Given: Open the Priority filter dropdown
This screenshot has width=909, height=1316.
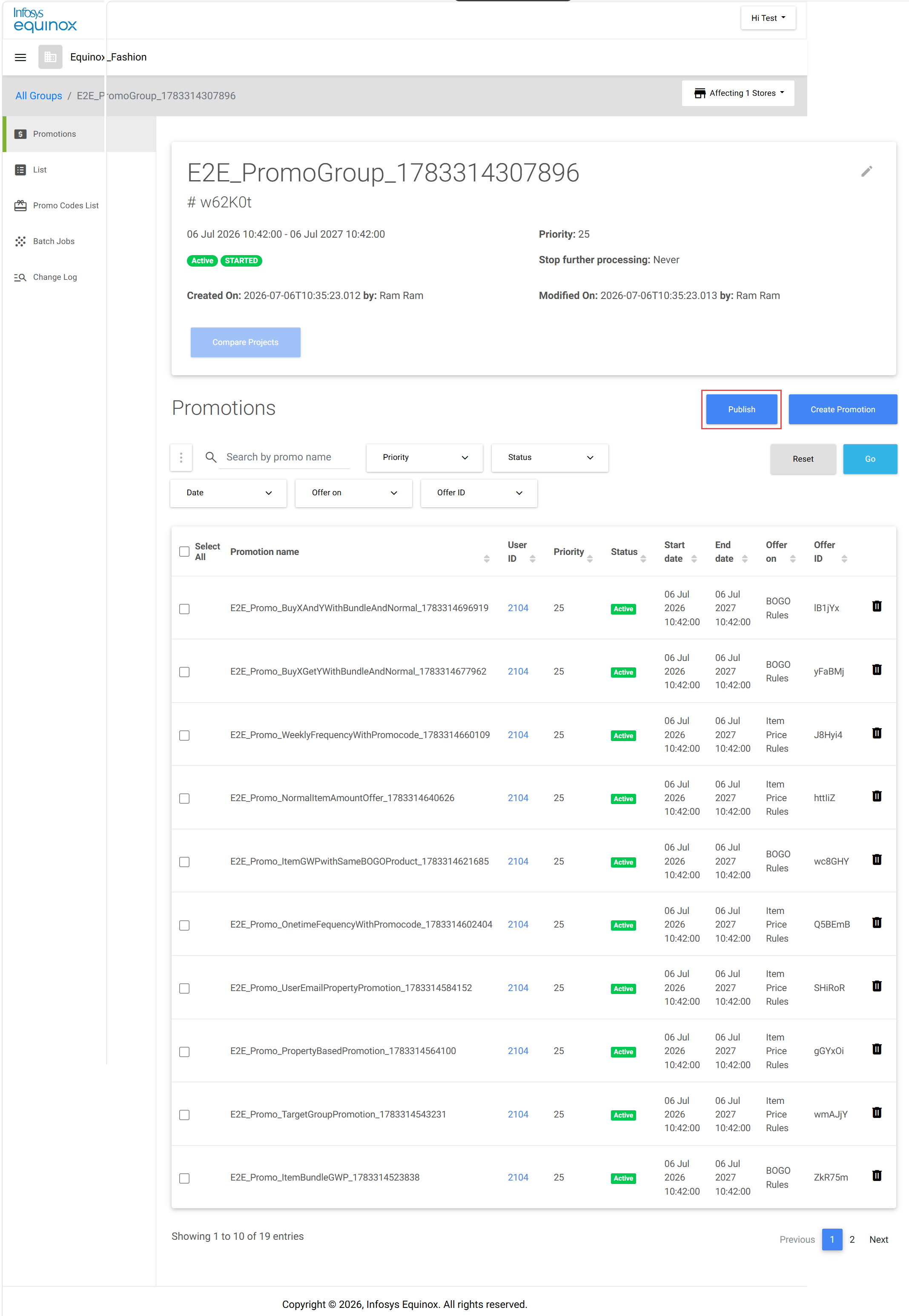Looking at the screenshot, I should pos(424,457).
